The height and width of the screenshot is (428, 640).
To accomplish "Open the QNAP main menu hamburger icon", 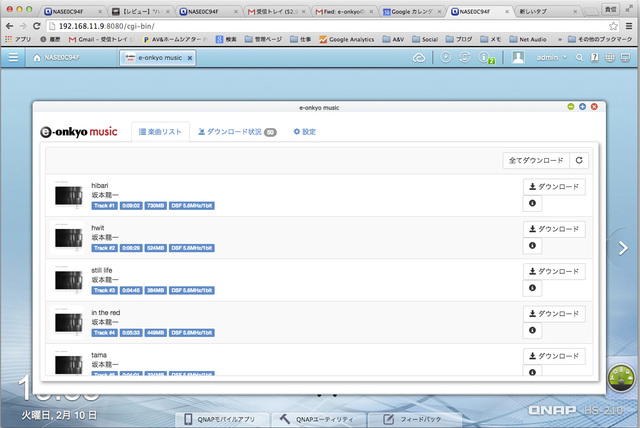I will click(x=14, y=58).
